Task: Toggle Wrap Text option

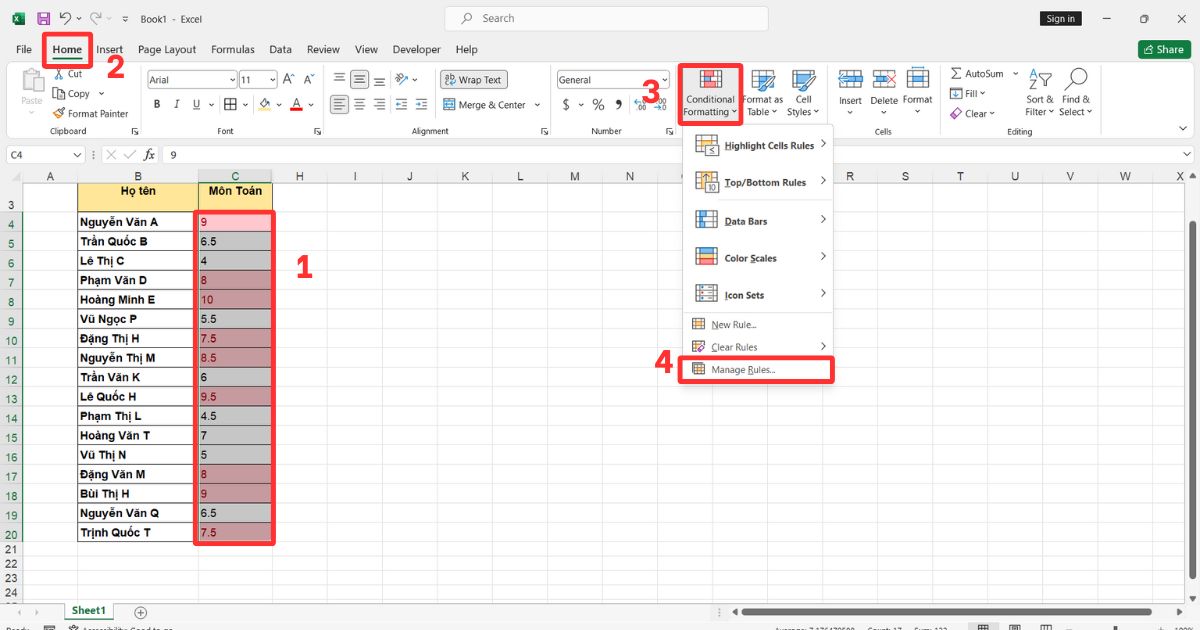Action: pos(473,80)
